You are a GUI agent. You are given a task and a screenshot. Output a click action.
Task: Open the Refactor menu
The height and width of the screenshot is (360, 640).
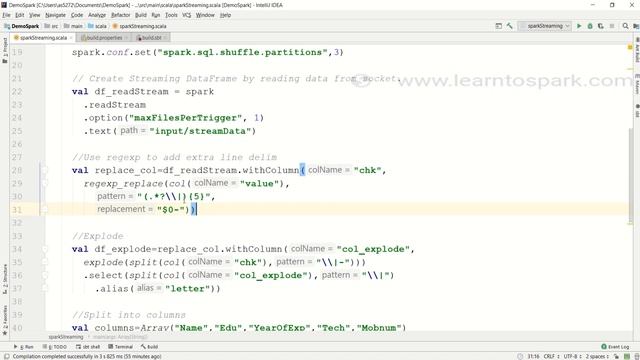[x=120, y=15]
